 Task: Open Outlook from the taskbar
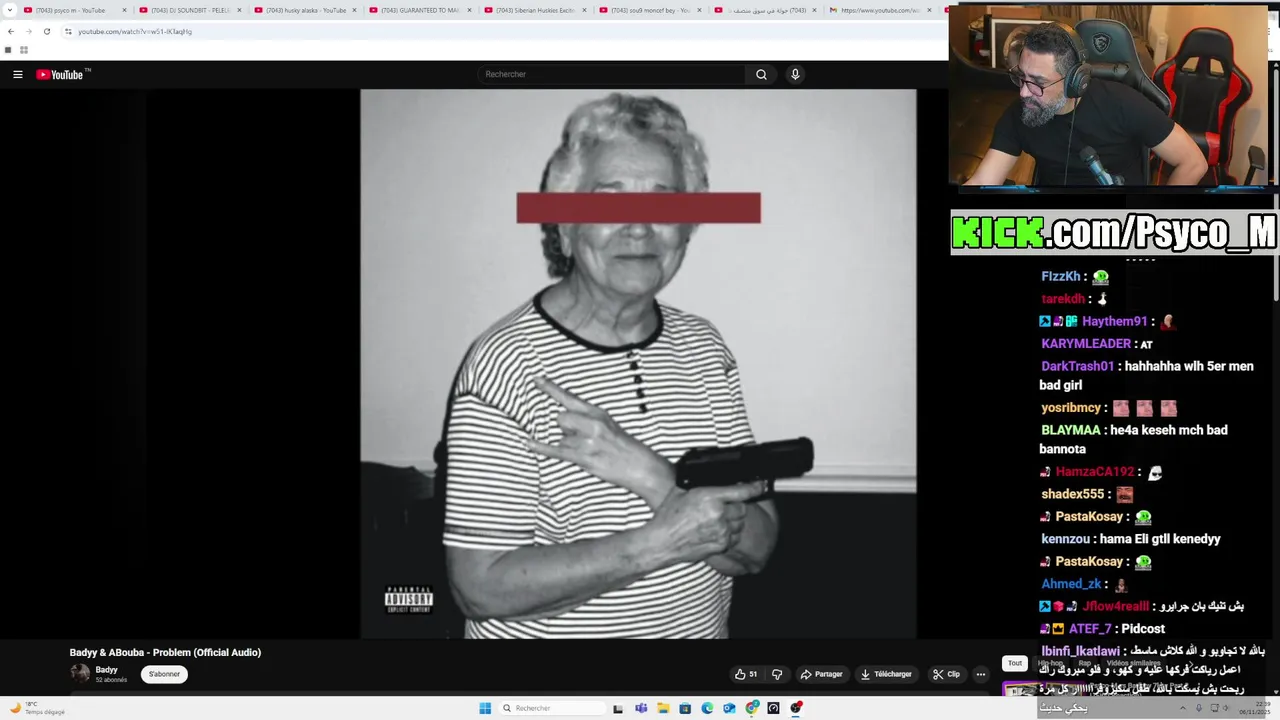click(x=729, y=708)
